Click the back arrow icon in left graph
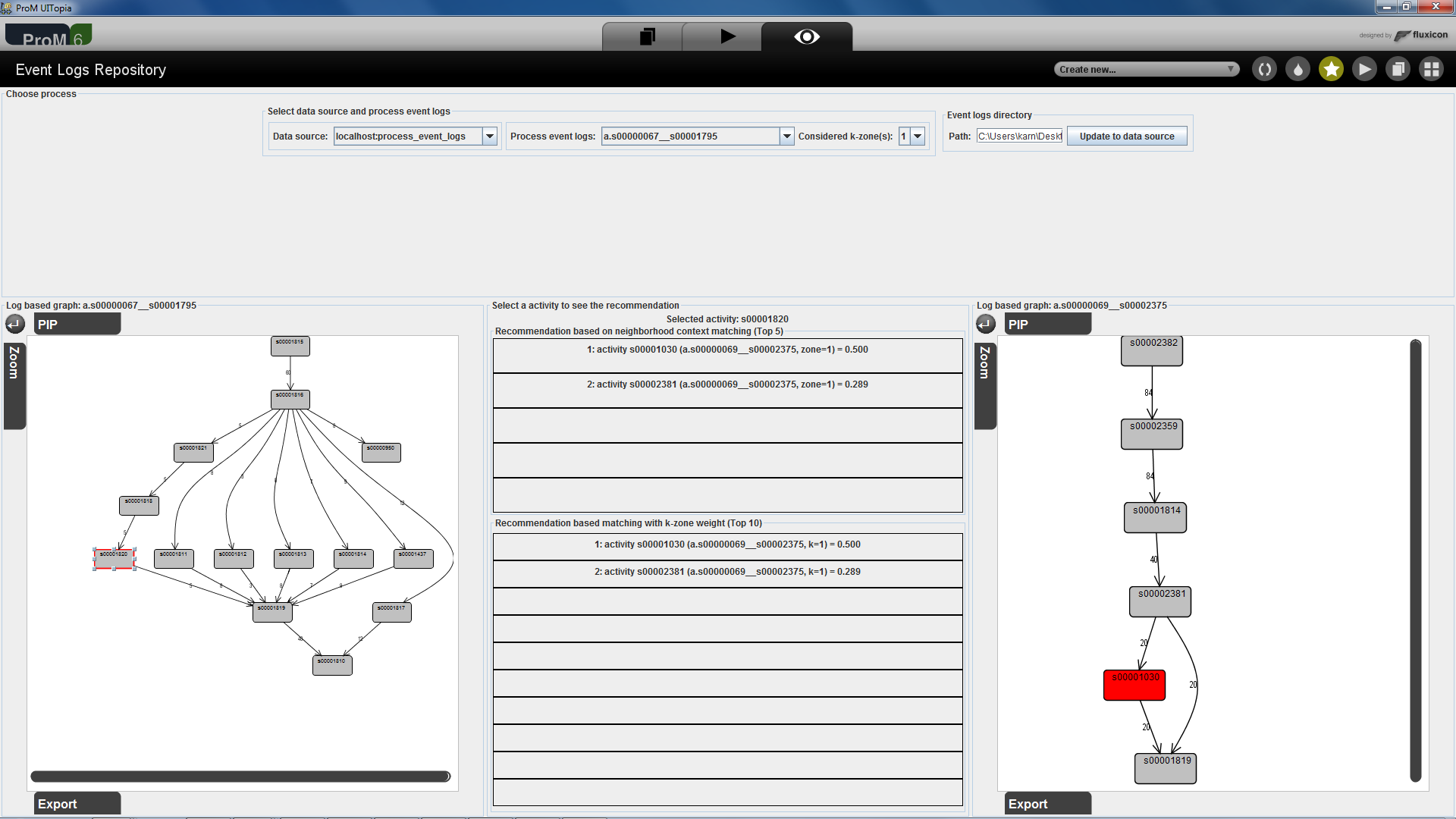The height and width of the screenshot is (819, 1456). click(15, 325)
